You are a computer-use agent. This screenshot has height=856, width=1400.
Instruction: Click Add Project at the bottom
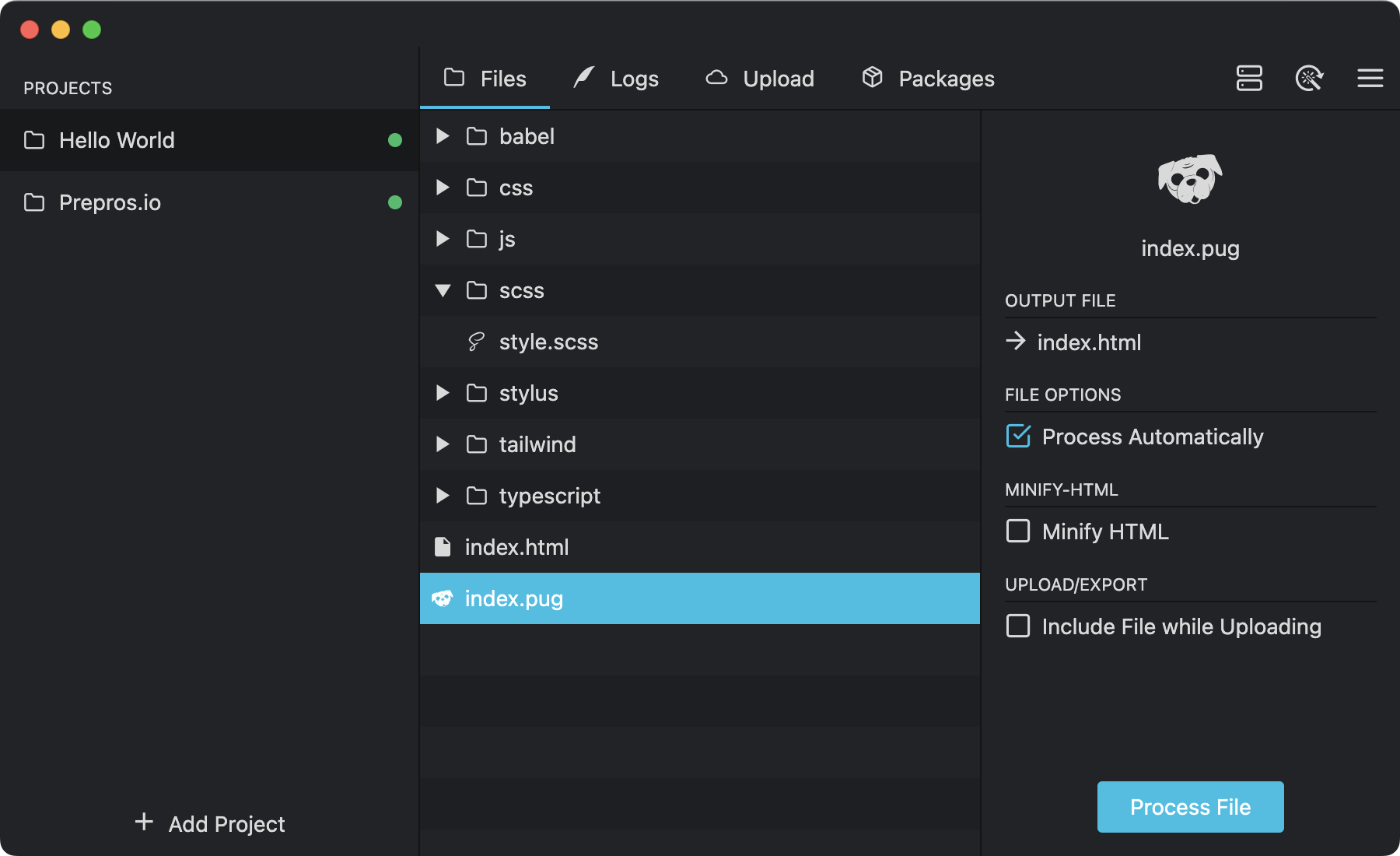pyautogui.click(x=210, y=823)
